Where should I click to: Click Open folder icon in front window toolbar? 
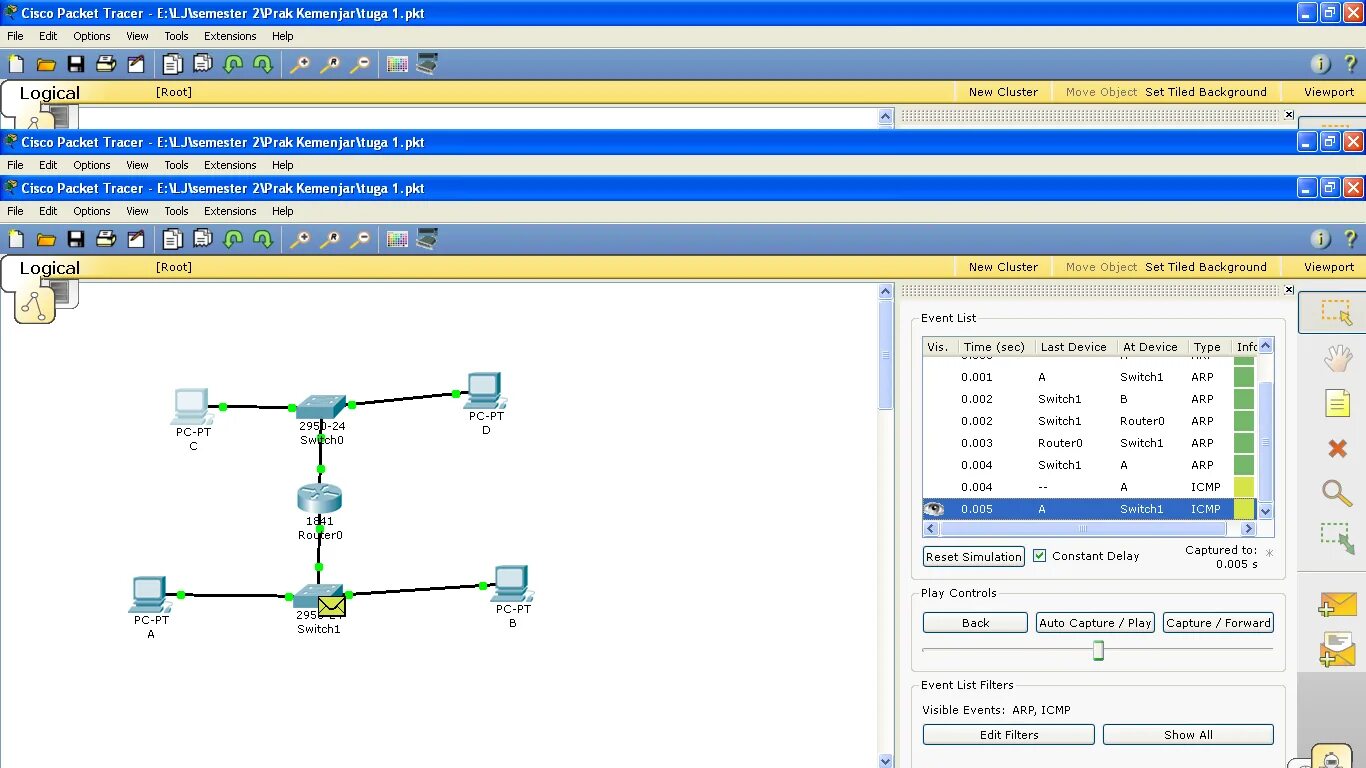46,239
